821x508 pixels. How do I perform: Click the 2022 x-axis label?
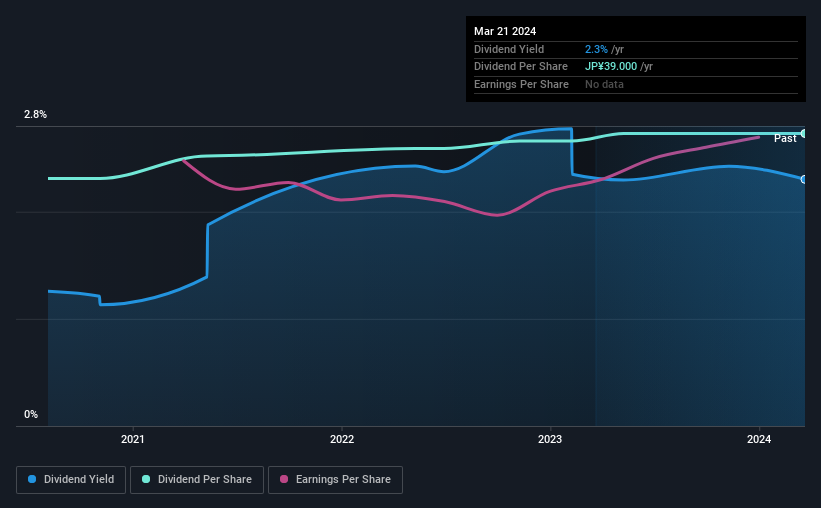tap(341, 439)
